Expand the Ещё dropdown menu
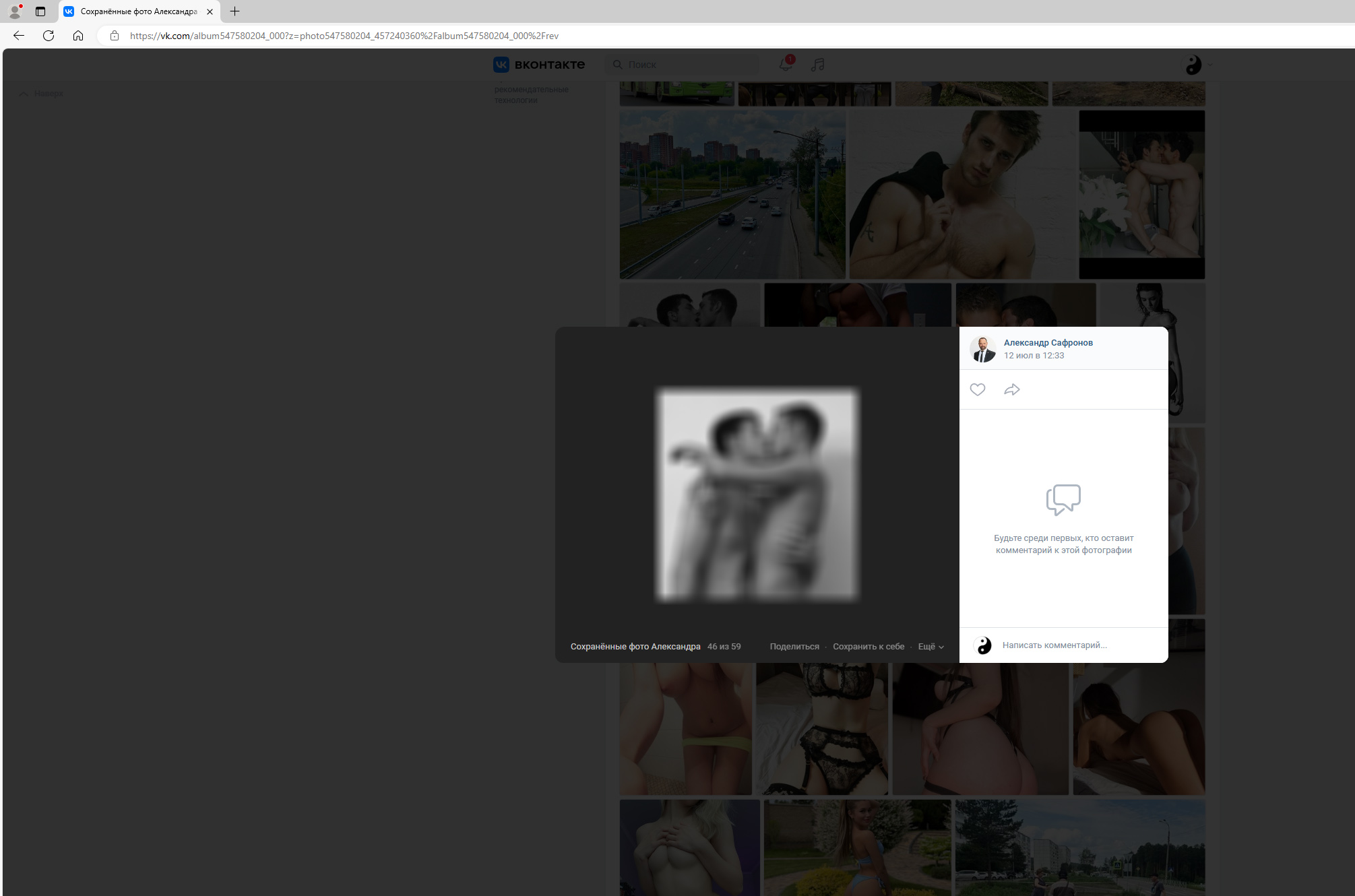1355x896 pixels. tap(931, 647)
